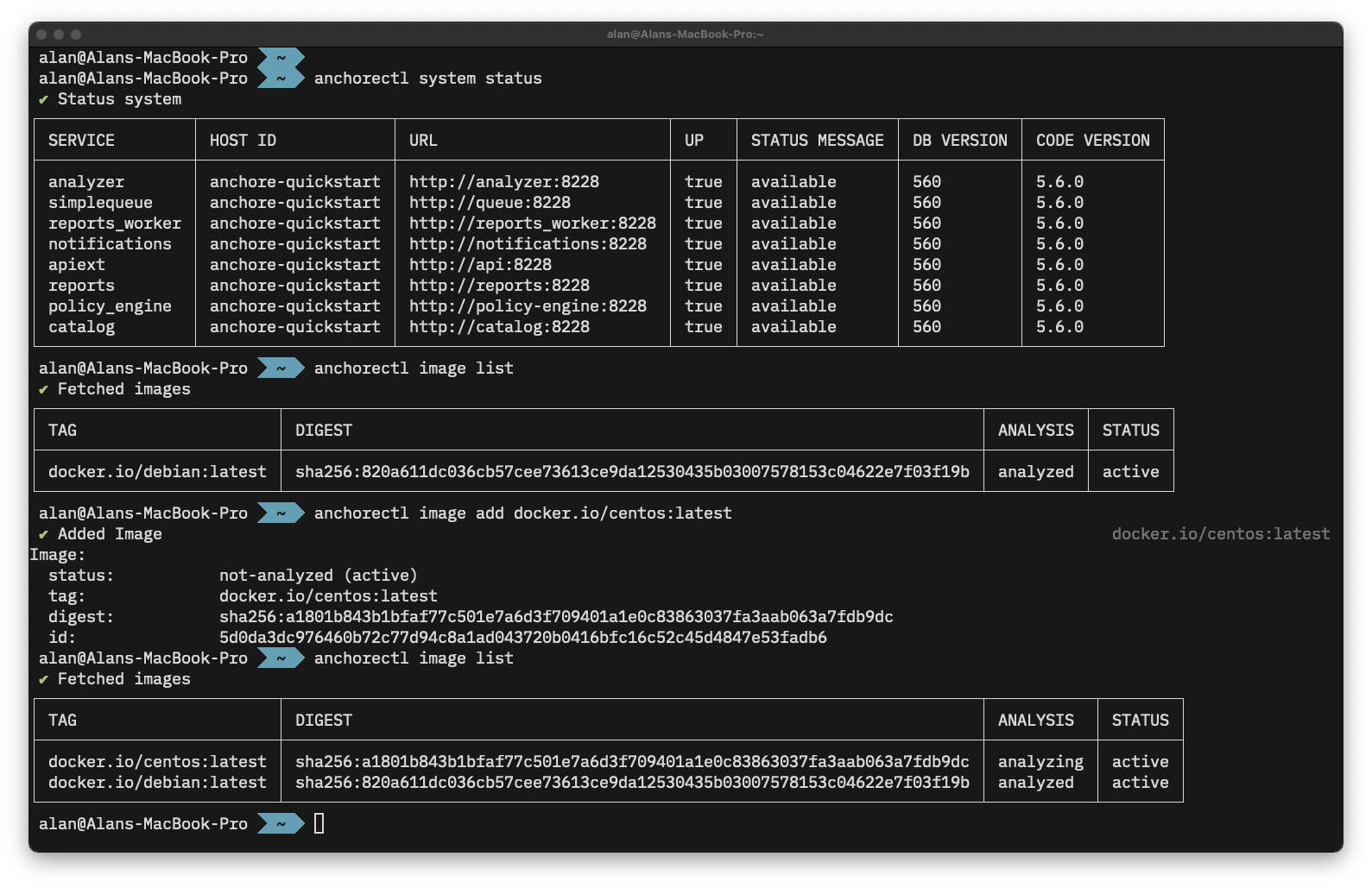This screenshot has width=1372, height=888.
Task: Click the terminal window title alan@Alans-MacBook-Pro:~
Action: coord(685,35)
